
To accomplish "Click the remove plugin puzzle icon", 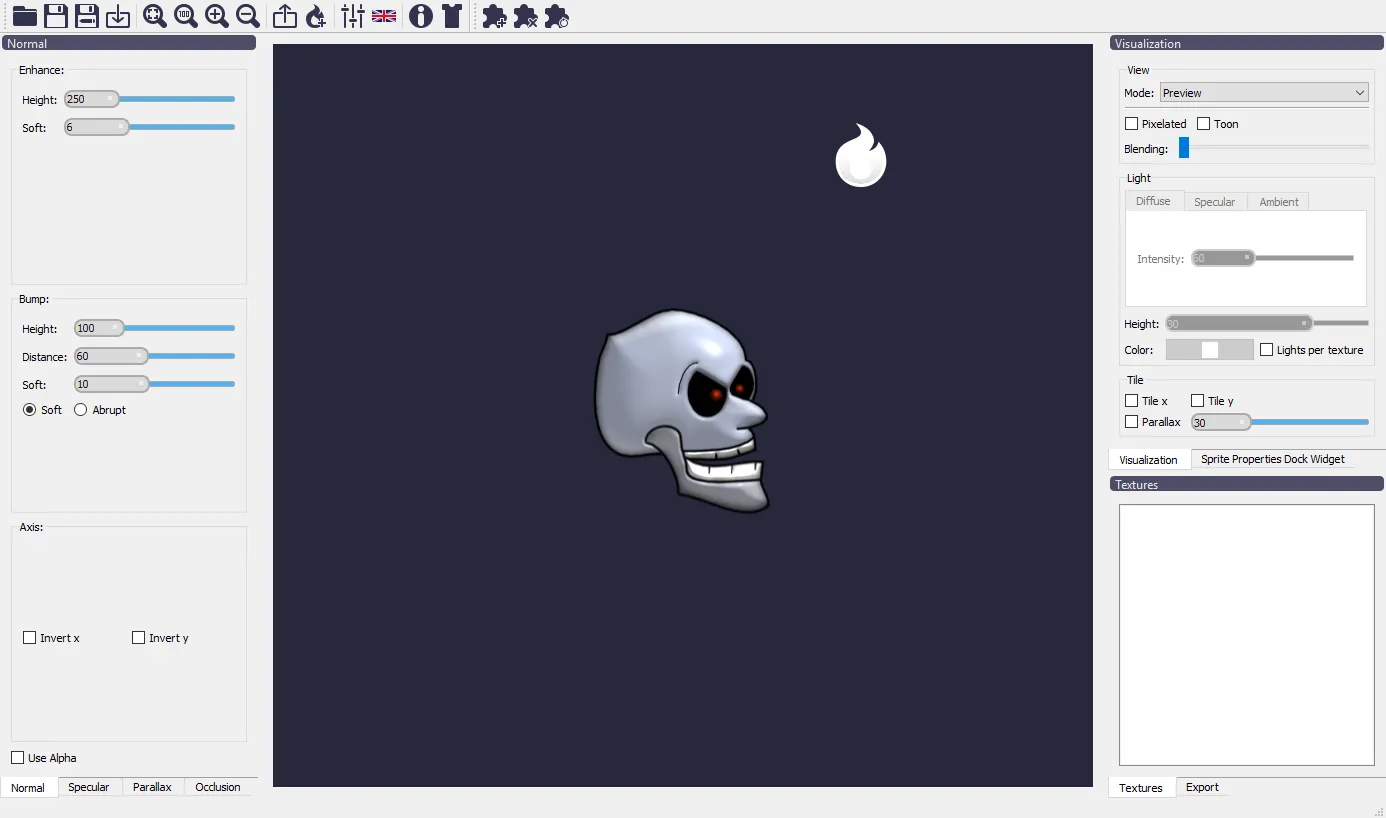I will 525,16.
